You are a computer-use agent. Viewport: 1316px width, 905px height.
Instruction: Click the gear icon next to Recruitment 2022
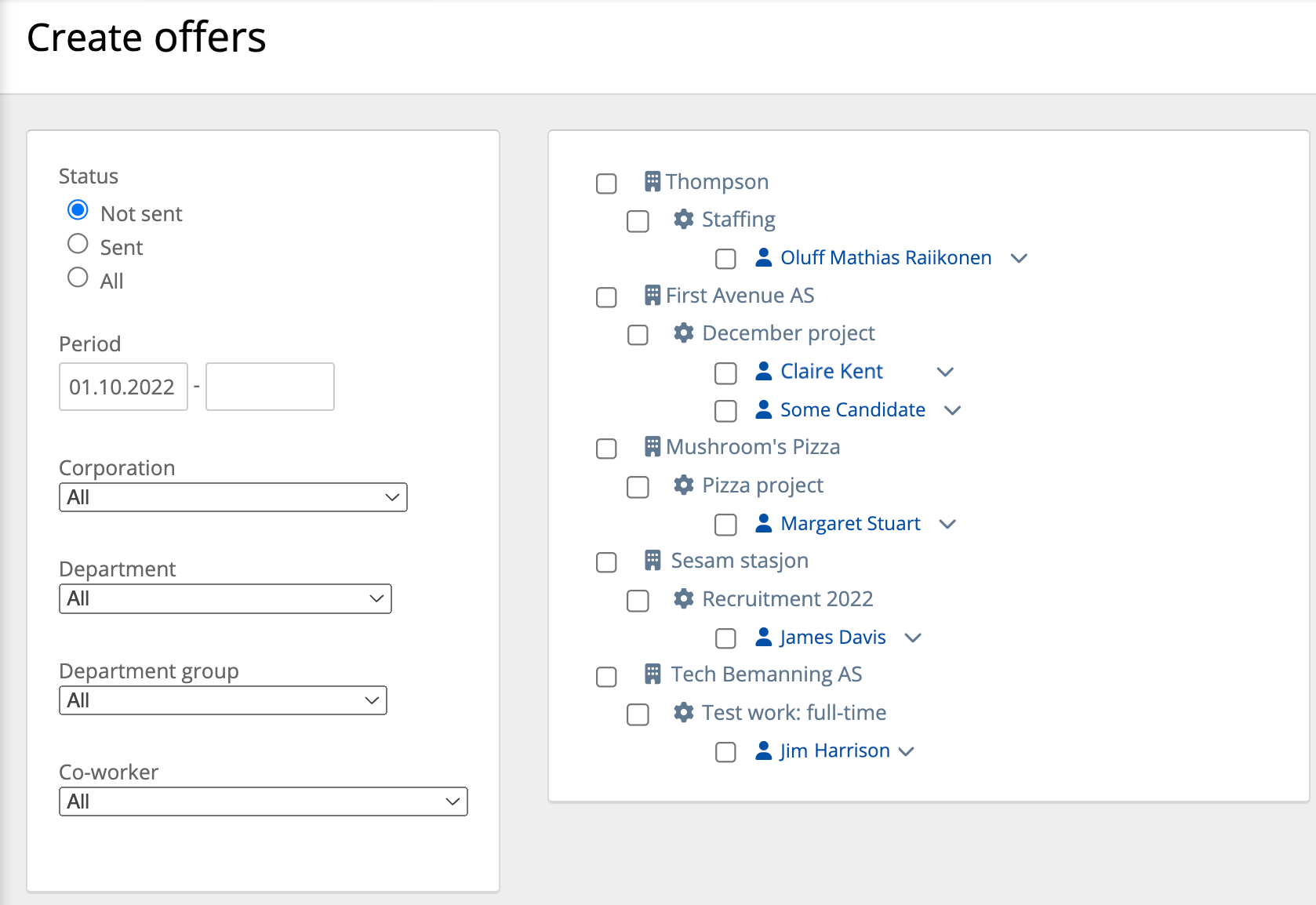683,599
